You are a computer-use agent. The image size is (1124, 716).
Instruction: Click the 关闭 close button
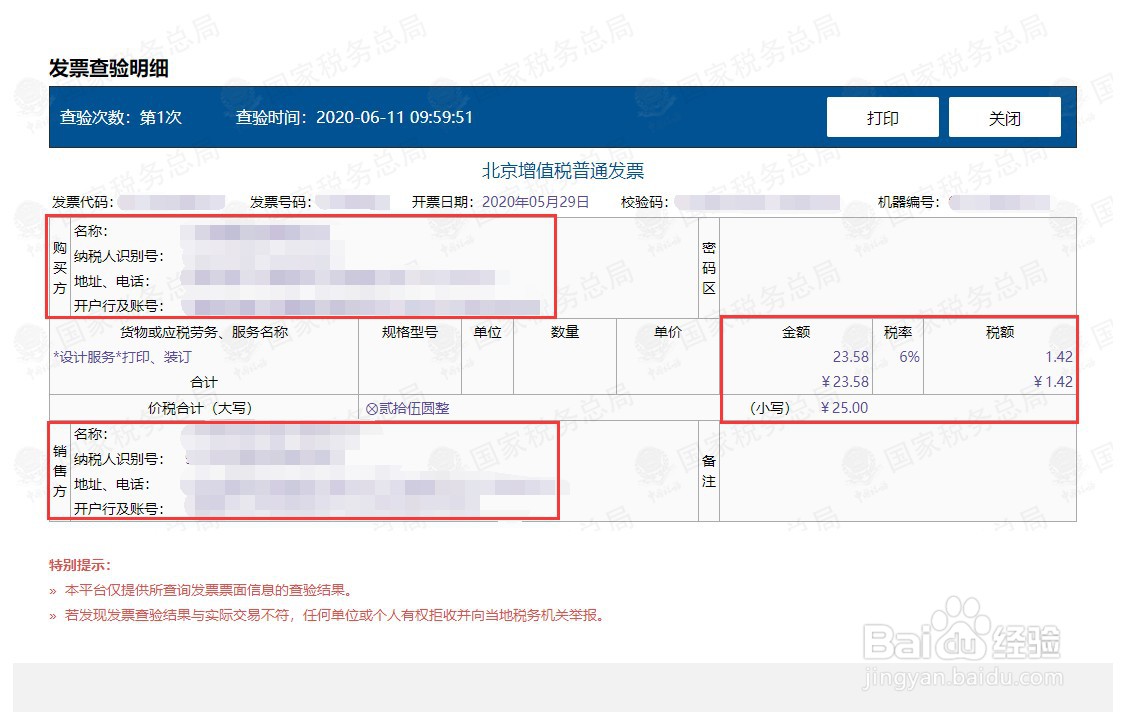click(x=1004, y=118)
